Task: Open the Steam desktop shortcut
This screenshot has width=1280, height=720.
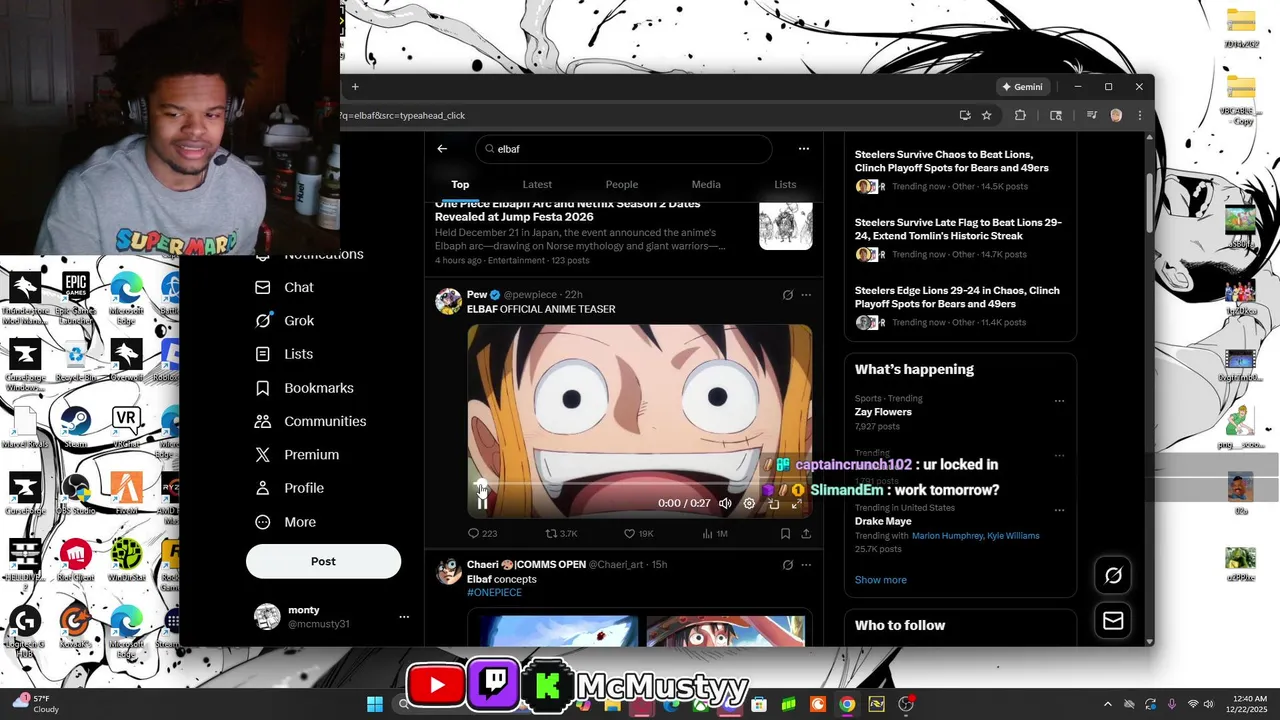Action: [75, 426]
